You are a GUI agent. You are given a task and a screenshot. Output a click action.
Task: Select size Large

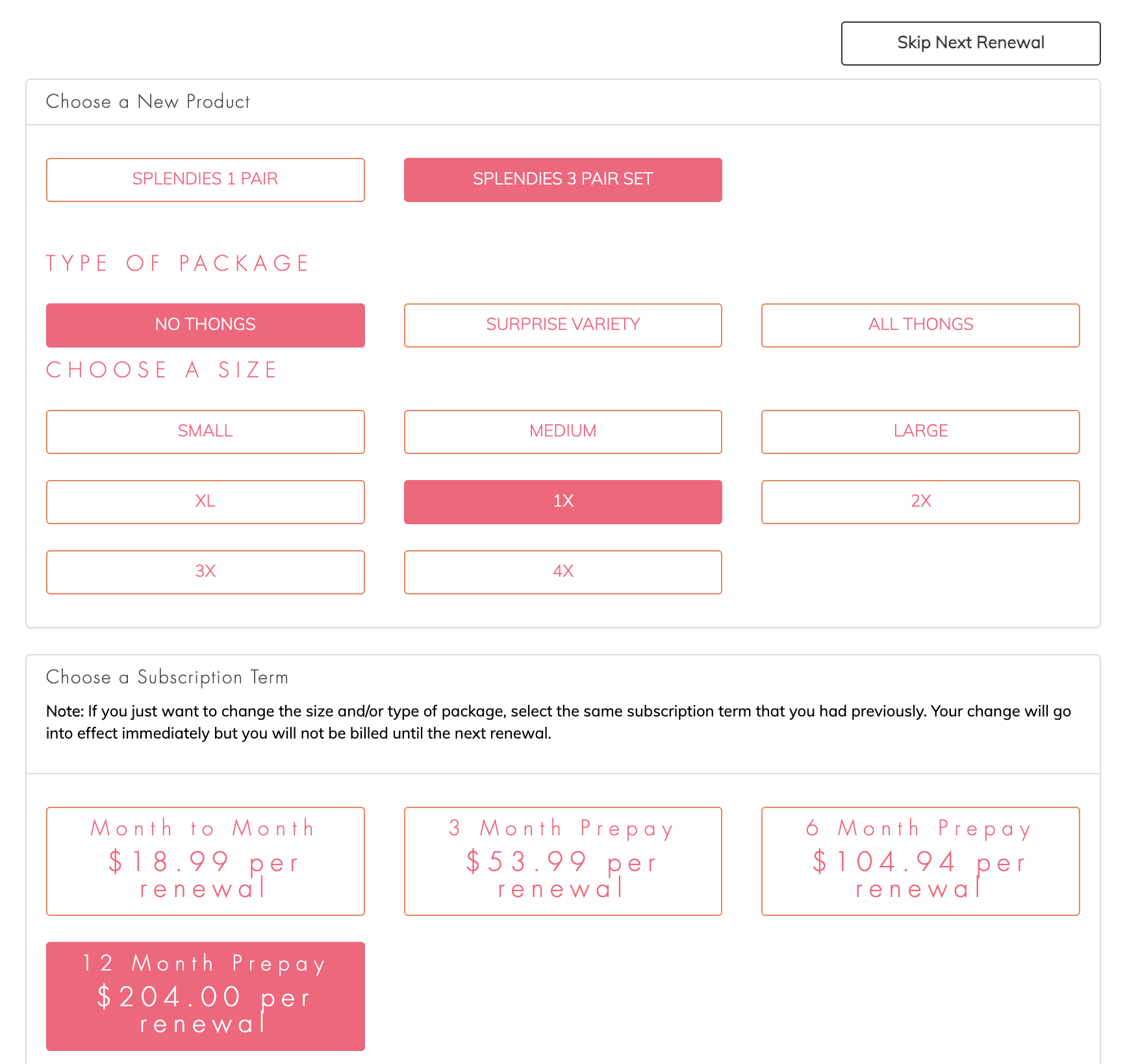point(920,432)
